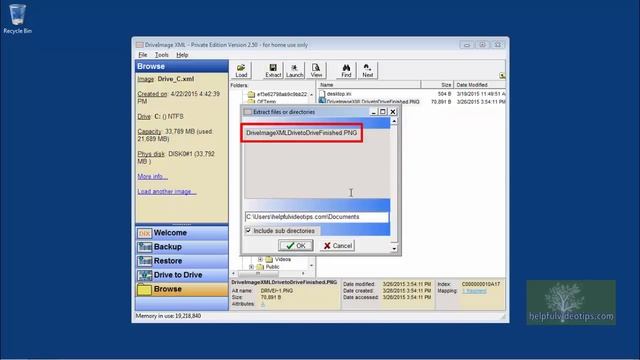Click OK in Extract dialog
The image size is (640, 360).
tap(296, 246)
